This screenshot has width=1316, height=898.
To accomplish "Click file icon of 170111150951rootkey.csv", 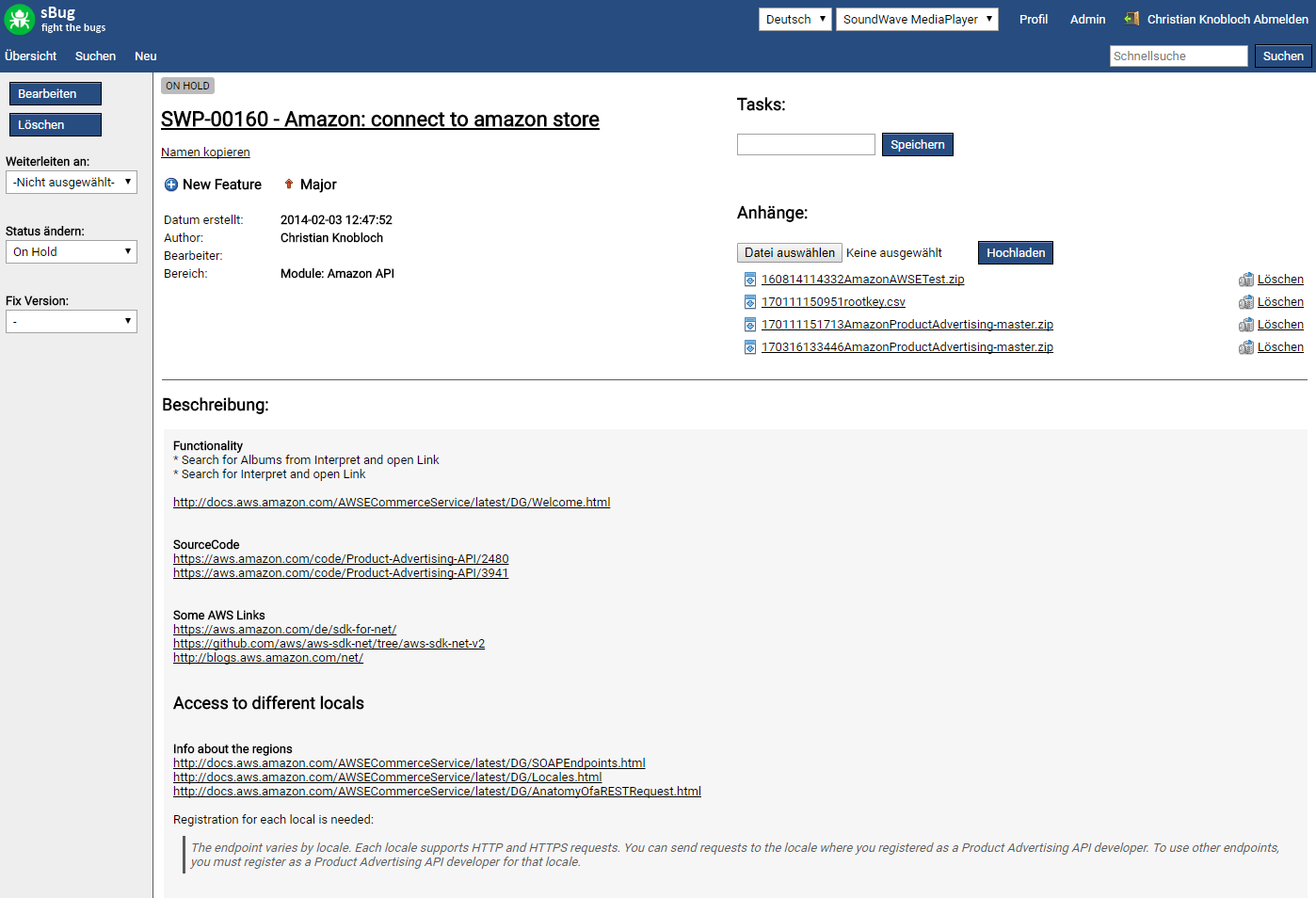I will (x=750, y=302).
